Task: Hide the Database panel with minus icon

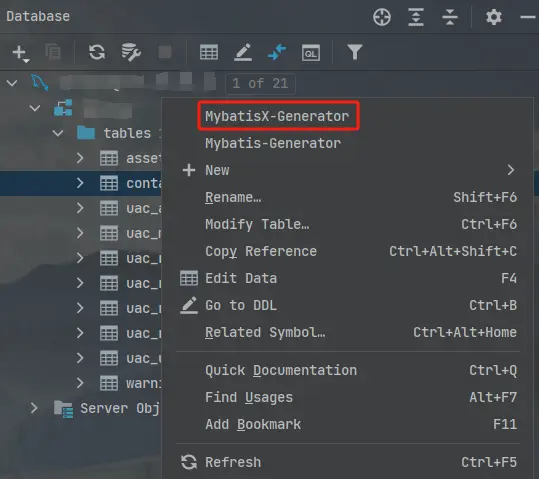Action: pyautogui.click(x=528, y=17)
